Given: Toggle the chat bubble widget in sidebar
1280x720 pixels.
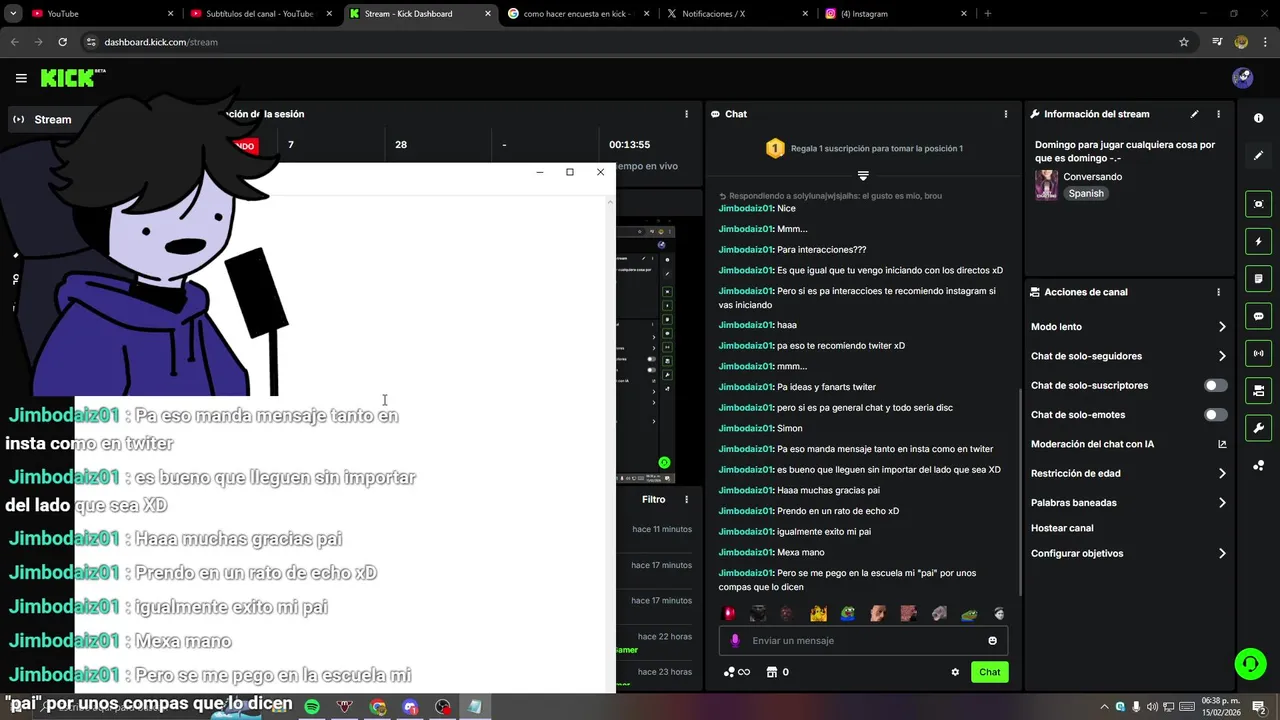Looking at the screenshot, I should coord(1258,316).
